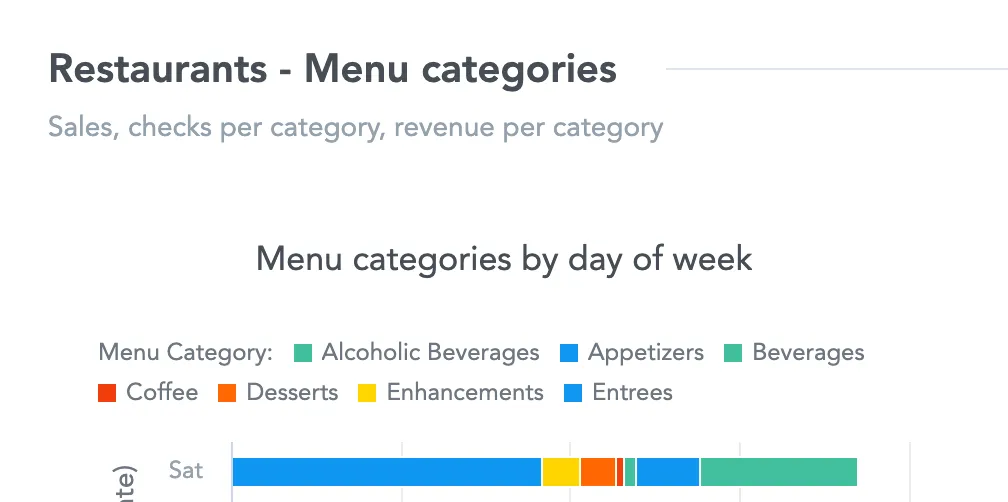Toggle the Alcoholic Beverages legend label
This screenshot has height=502, width=1008.
coord(430,353)
